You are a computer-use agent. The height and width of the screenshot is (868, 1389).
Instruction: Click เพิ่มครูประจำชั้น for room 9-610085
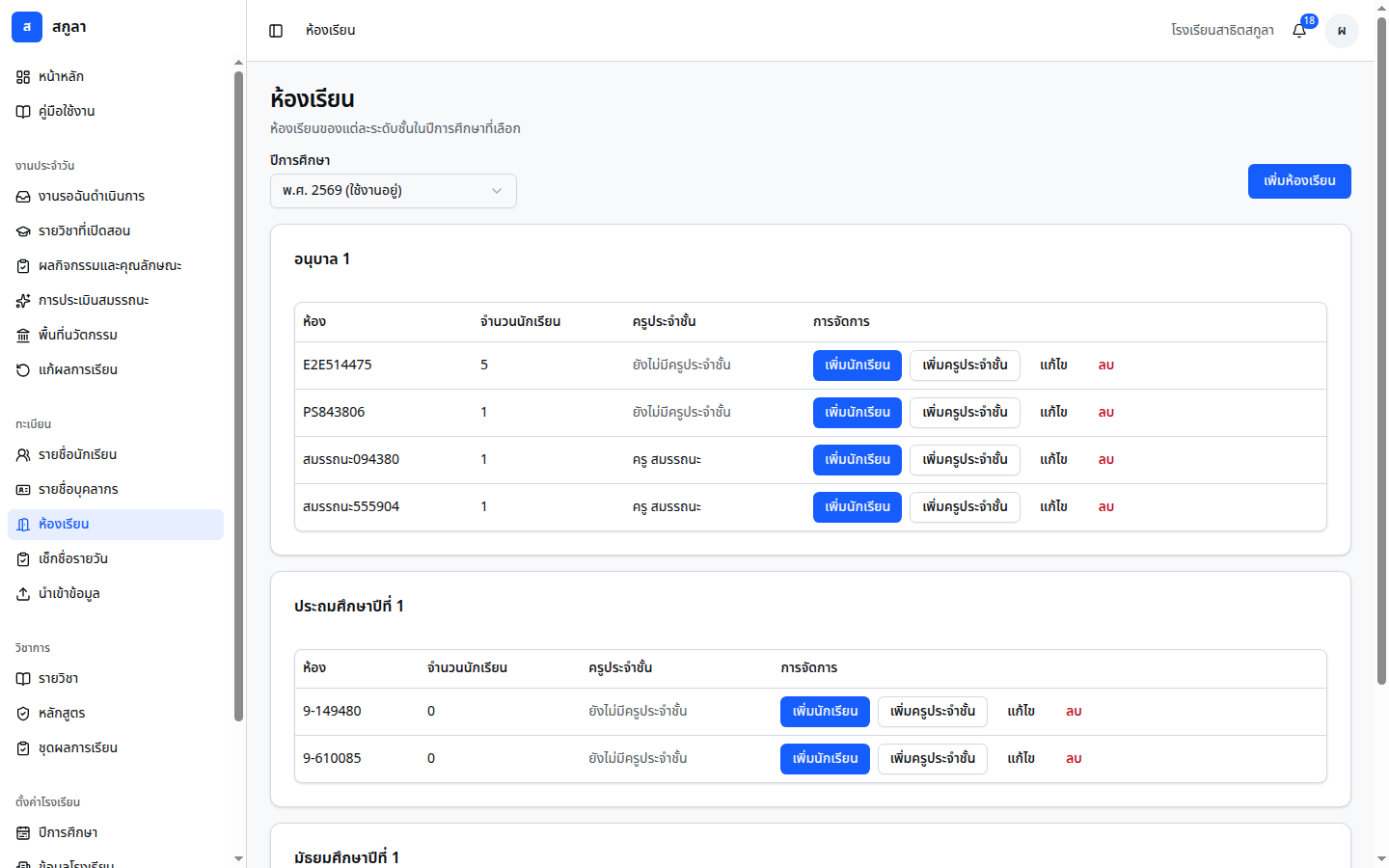tap(933, 759)
